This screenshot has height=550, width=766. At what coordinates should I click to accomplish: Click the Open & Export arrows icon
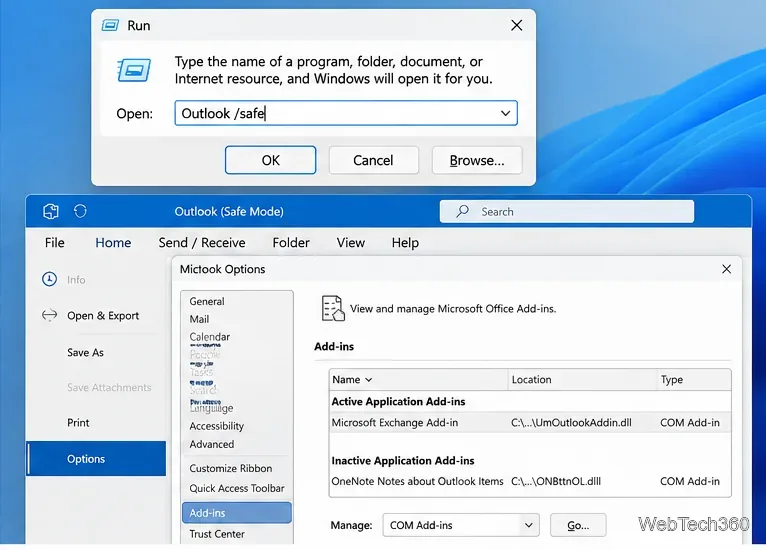tap(49, 315)
